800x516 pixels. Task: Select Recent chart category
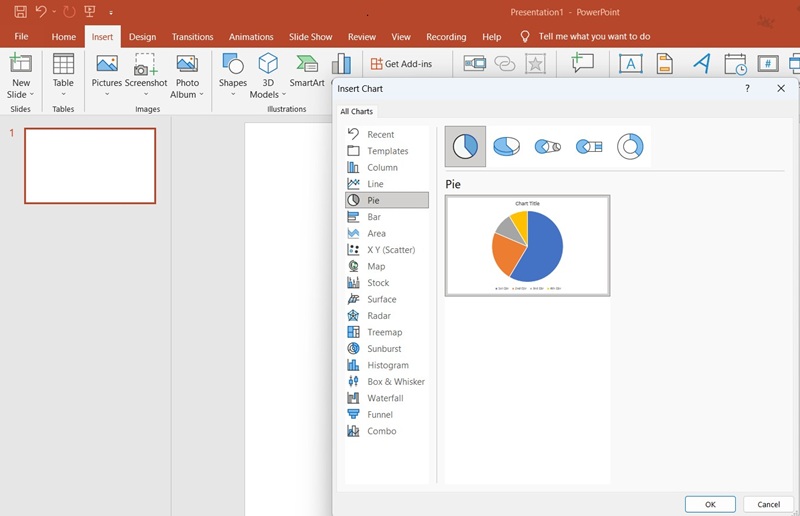(387, 134)
